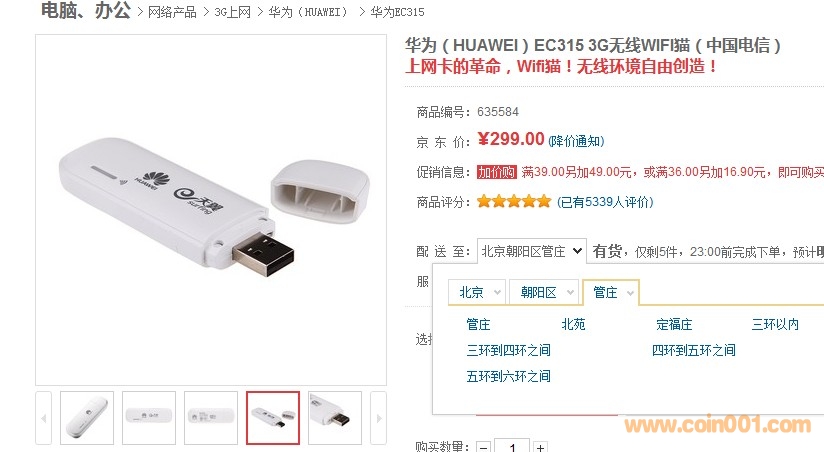824x452 pixels.
Task: Select the 管庄 area tab
Action: [x=611, y=292]
